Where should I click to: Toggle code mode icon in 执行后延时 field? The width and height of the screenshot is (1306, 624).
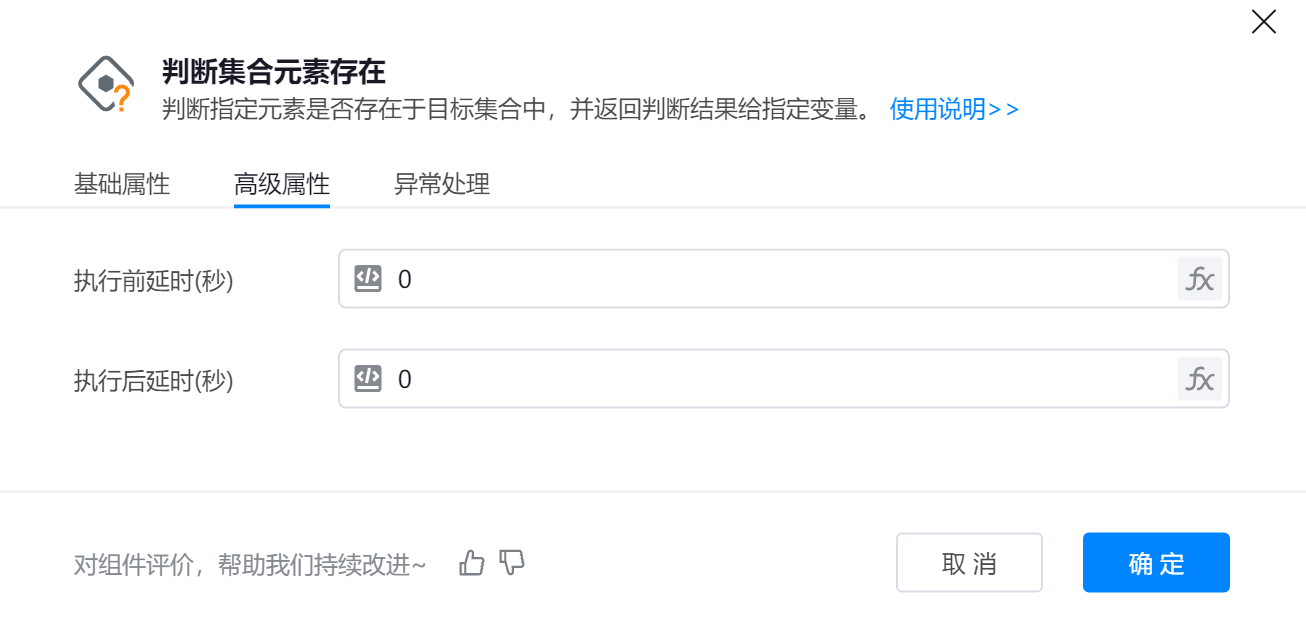[x=369, y=379]
